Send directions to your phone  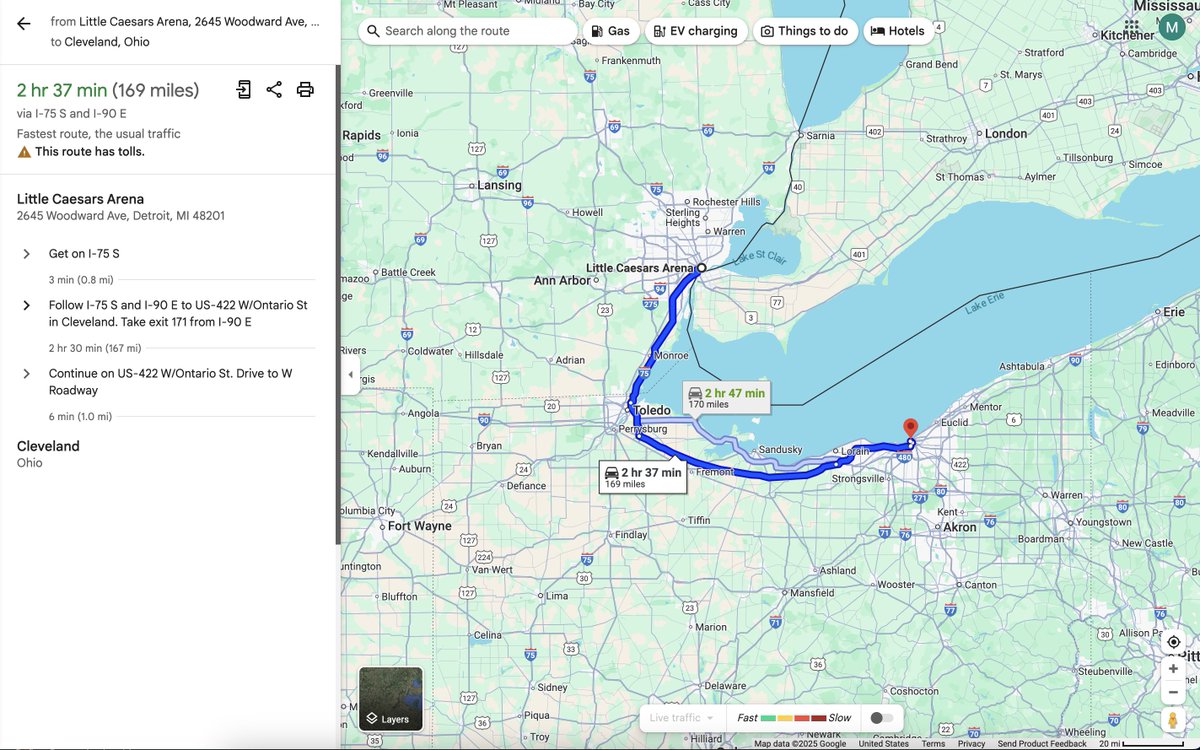(243, 89)
